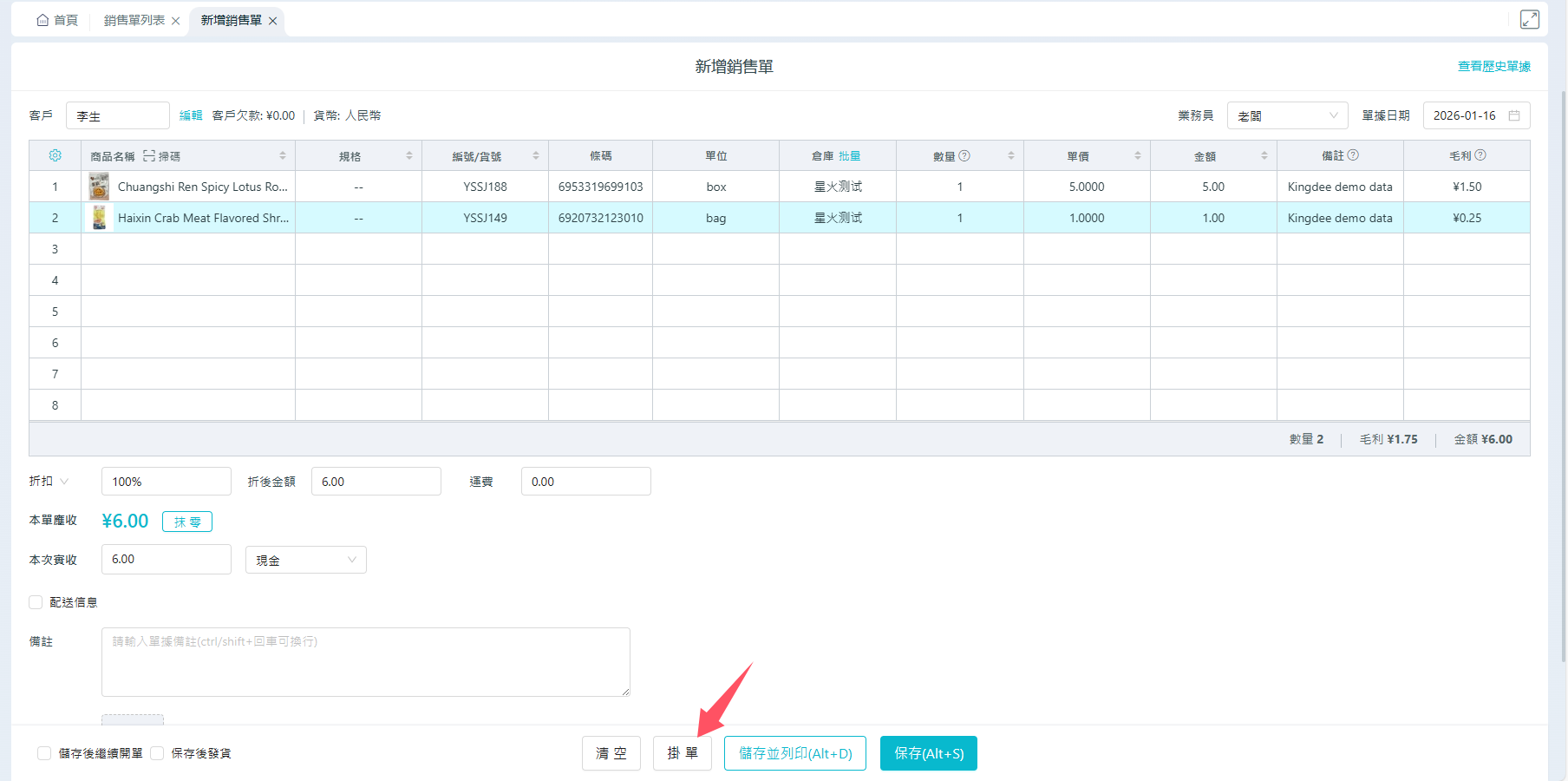This screenshot has height=781, width=1568.
Task: Click the sort arrows on 單價 column
Action: click(1137, 156)
